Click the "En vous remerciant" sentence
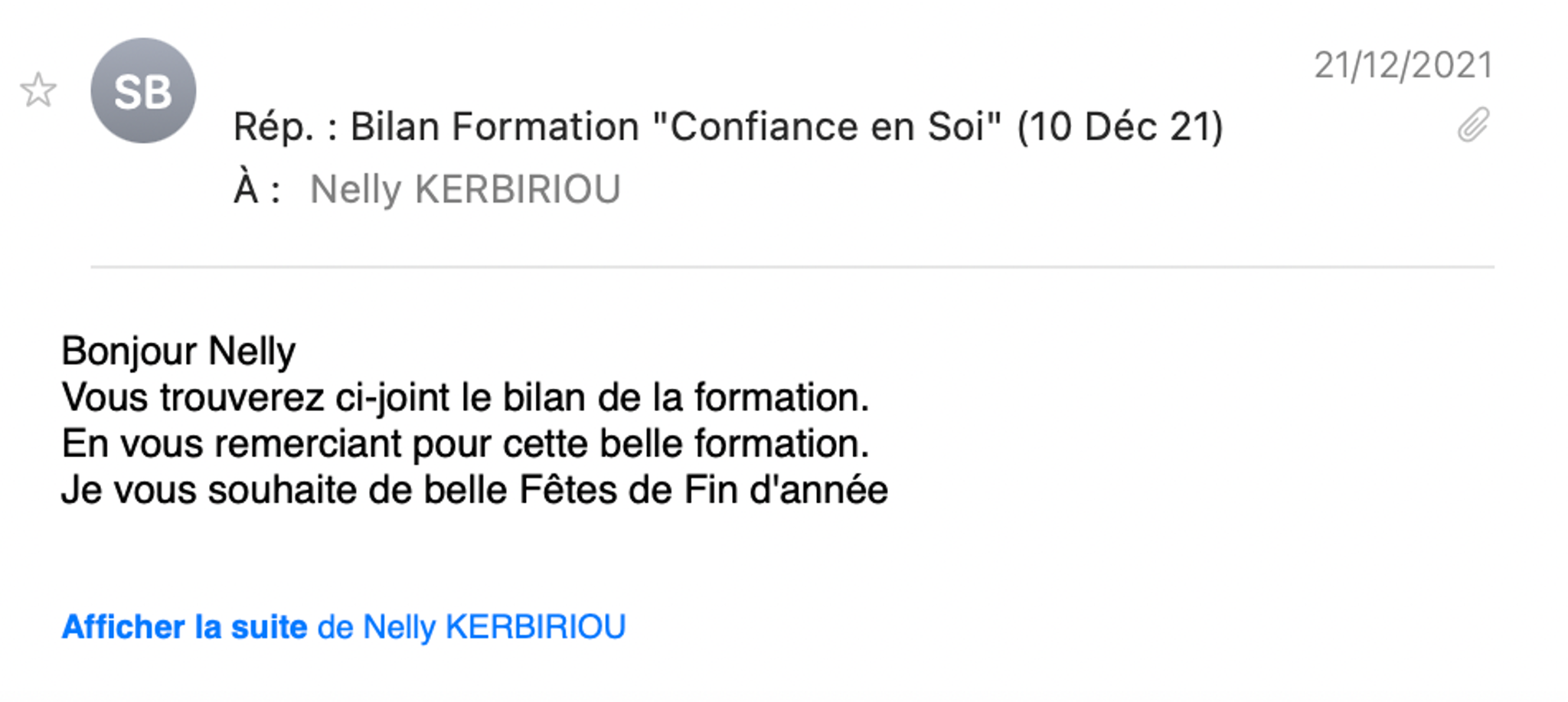The image size is (1568, 702). tap(465, 443)
